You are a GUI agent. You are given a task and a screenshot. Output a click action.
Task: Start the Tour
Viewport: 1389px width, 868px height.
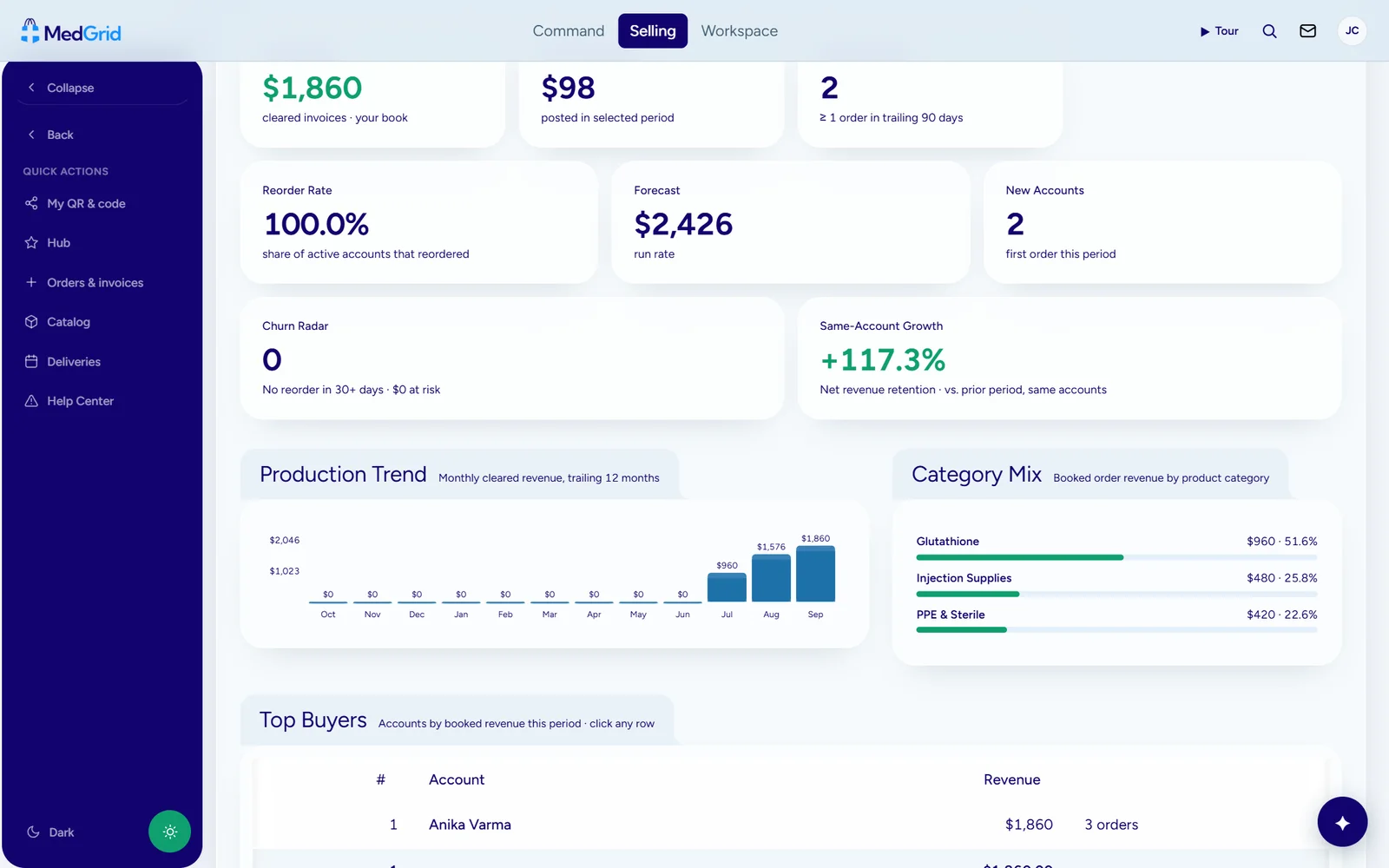[1219, 31]
